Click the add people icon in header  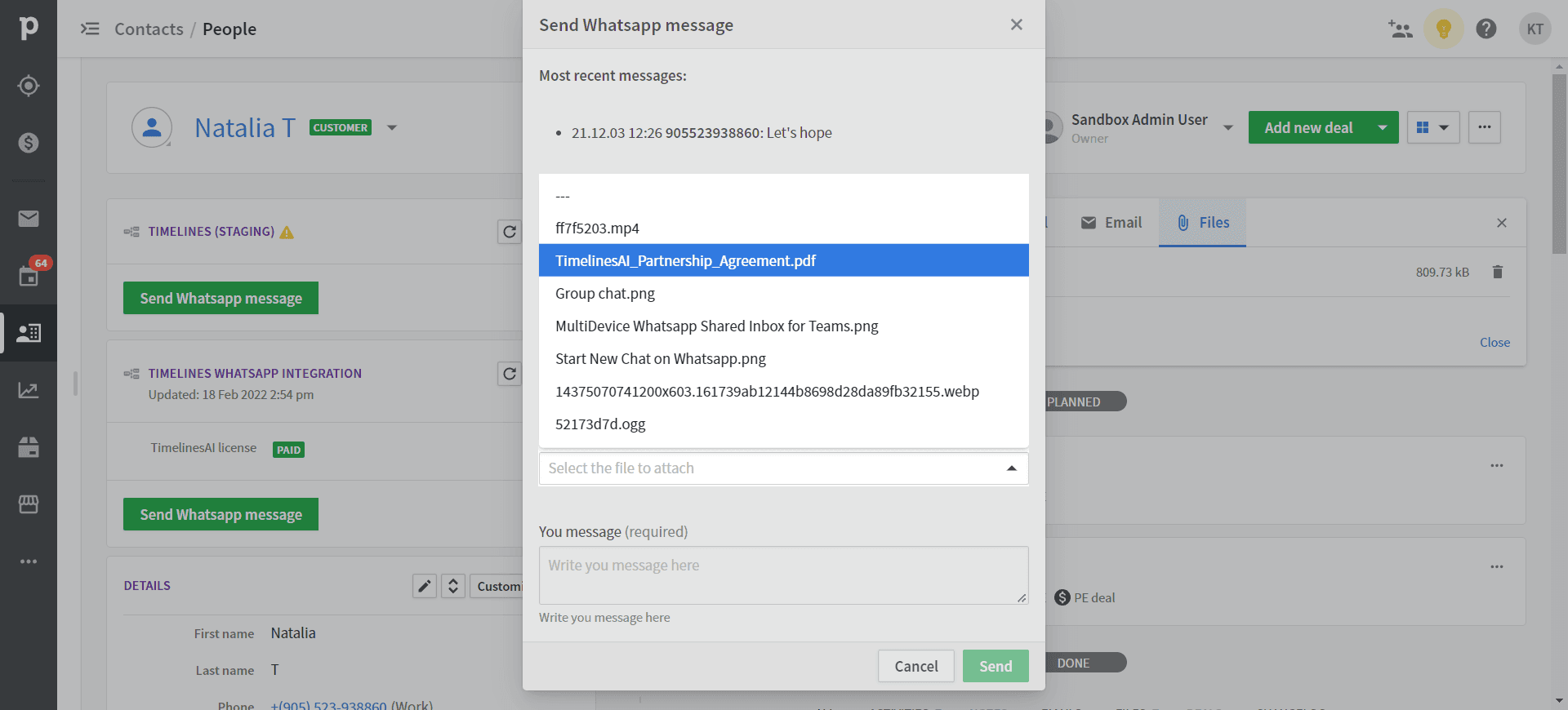(1400, 29)
